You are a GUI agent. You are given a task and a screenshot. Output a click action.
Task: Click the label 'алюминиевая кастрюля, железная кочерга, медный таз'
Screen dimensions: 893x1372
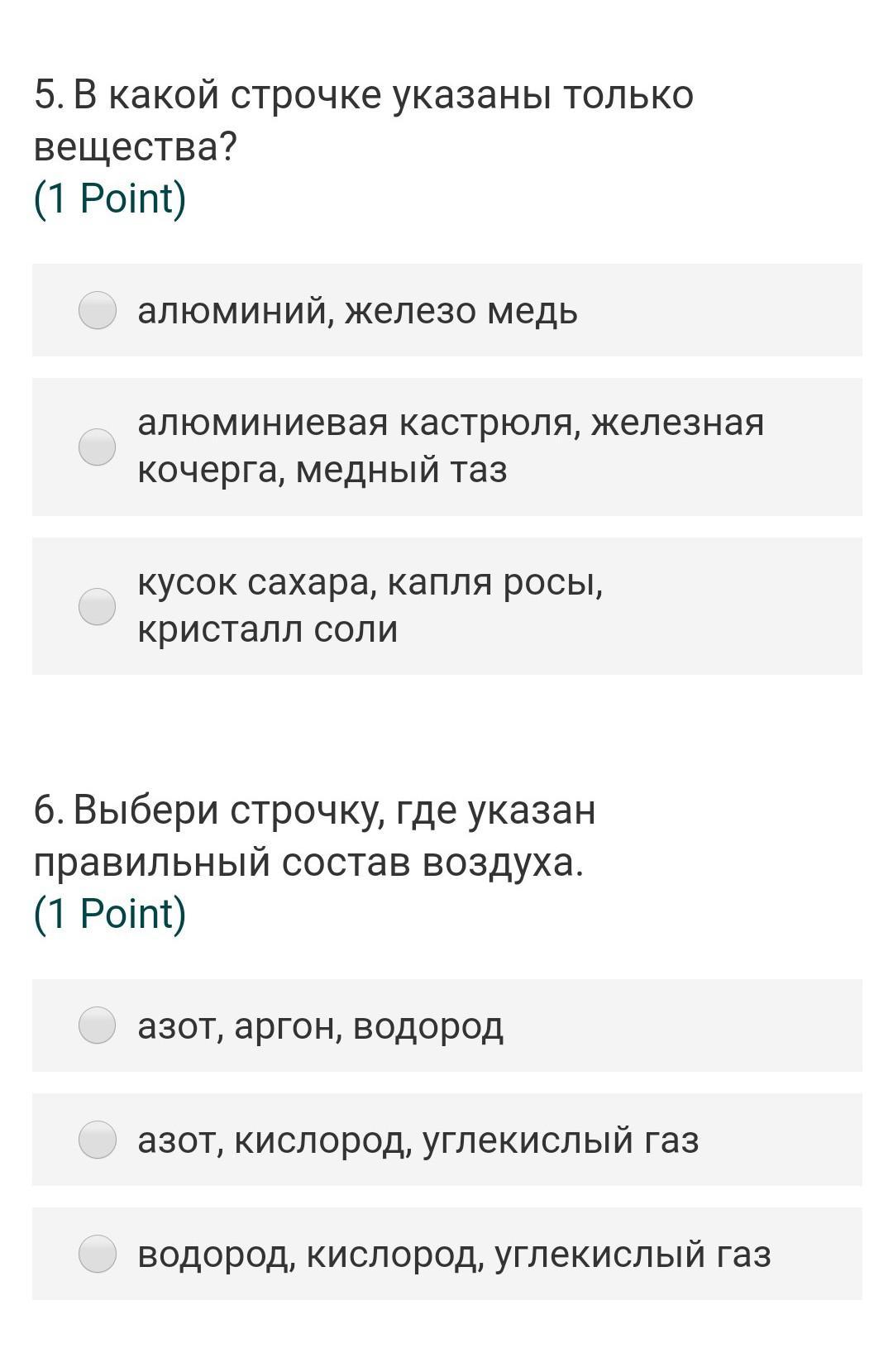(451, 447)
